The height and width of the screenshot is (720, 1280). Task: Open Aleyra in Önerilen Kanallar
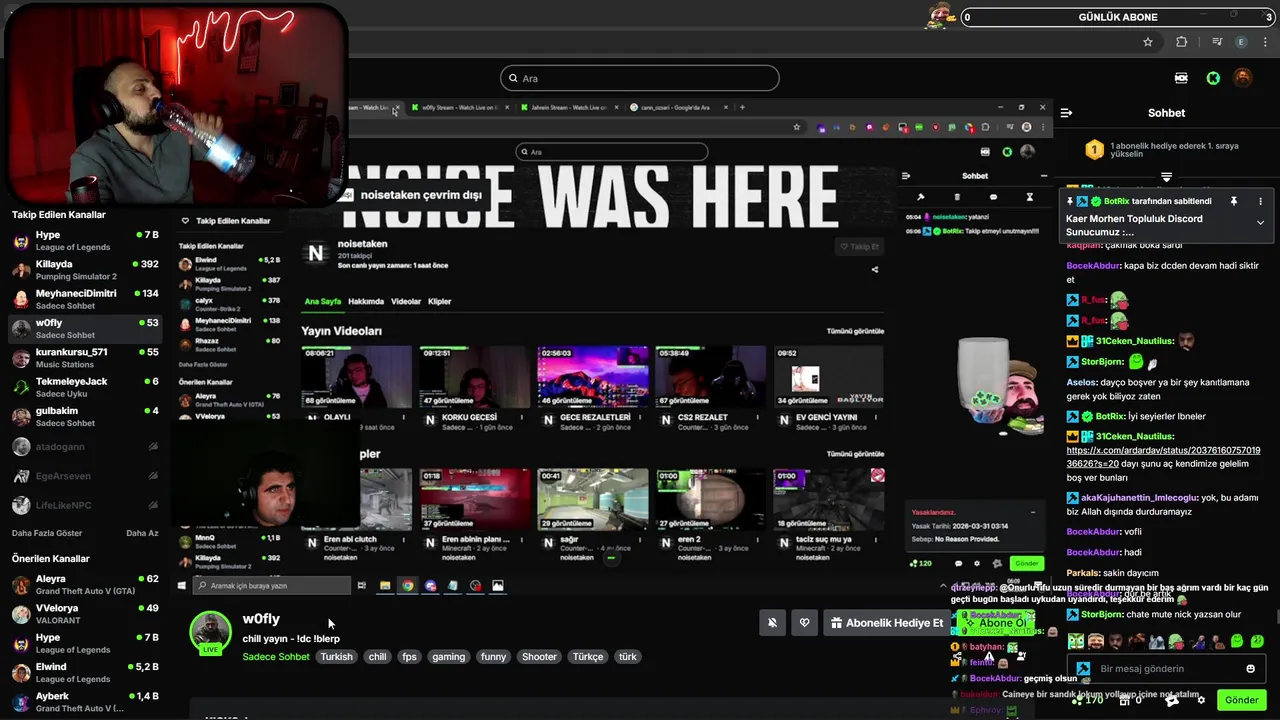[x=85, y=584]
